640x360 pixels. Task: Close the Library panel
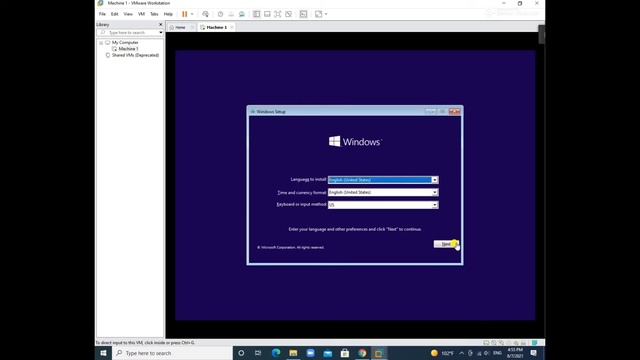(160, 24)
